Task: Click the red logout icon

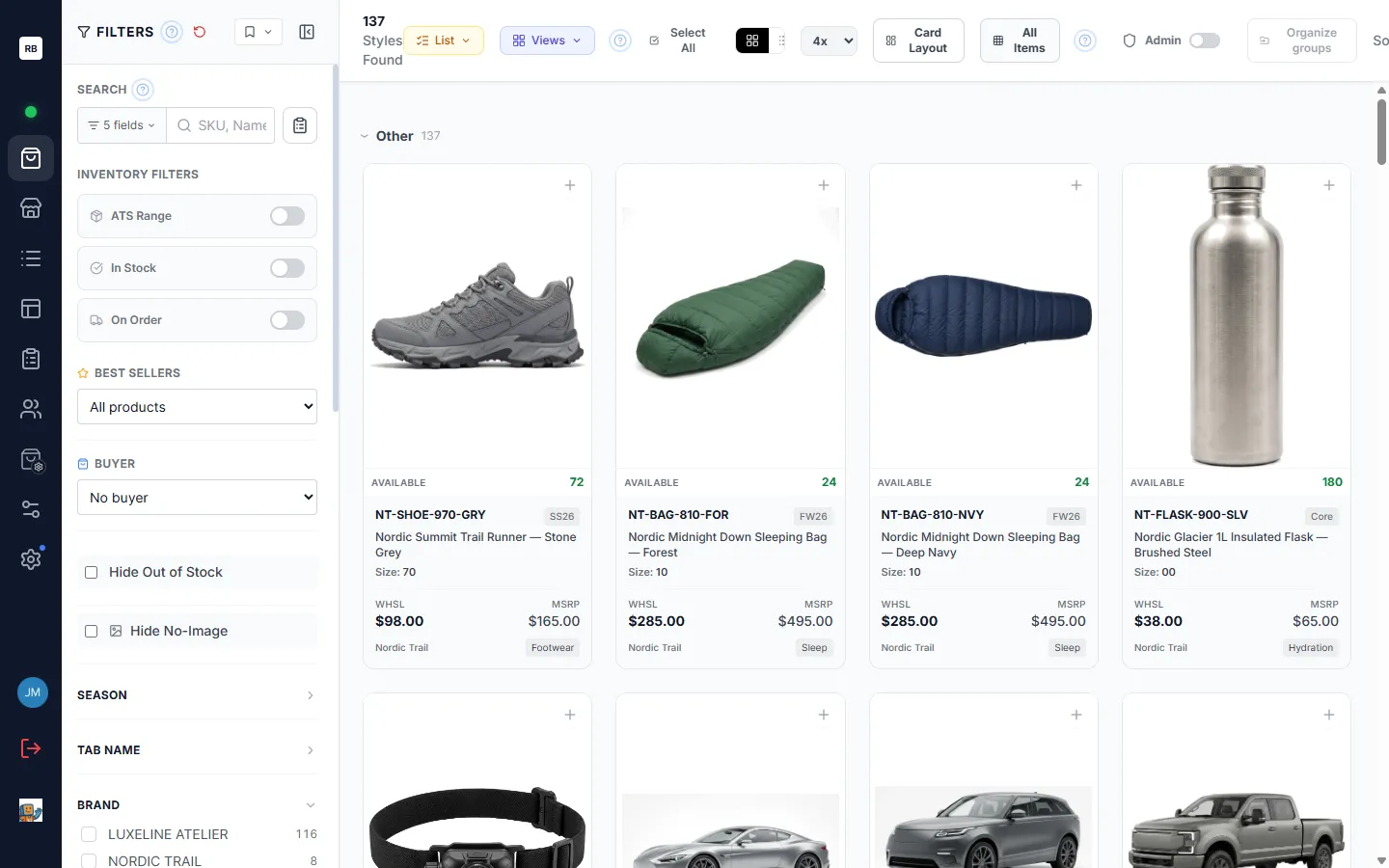Action: pos(31,748)
